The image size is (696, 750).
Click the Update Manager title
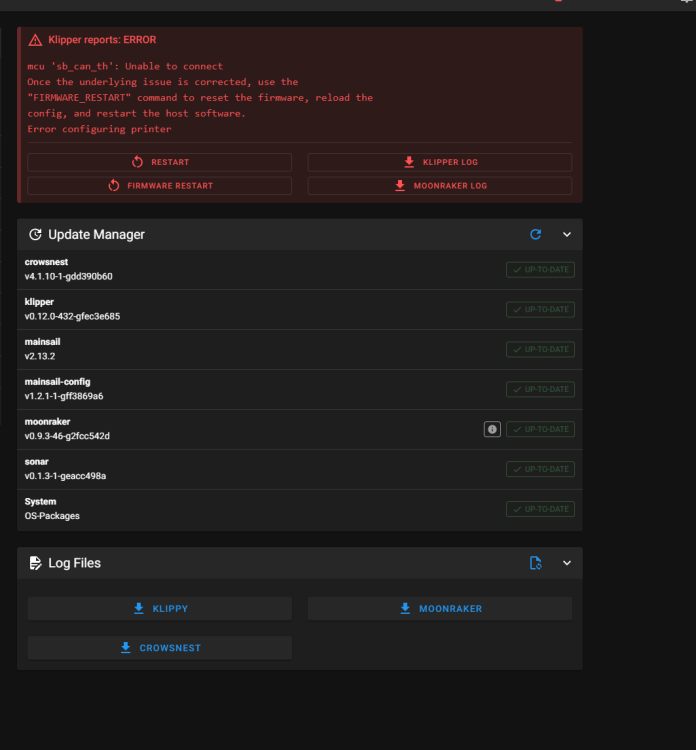[x=96, y=234]
